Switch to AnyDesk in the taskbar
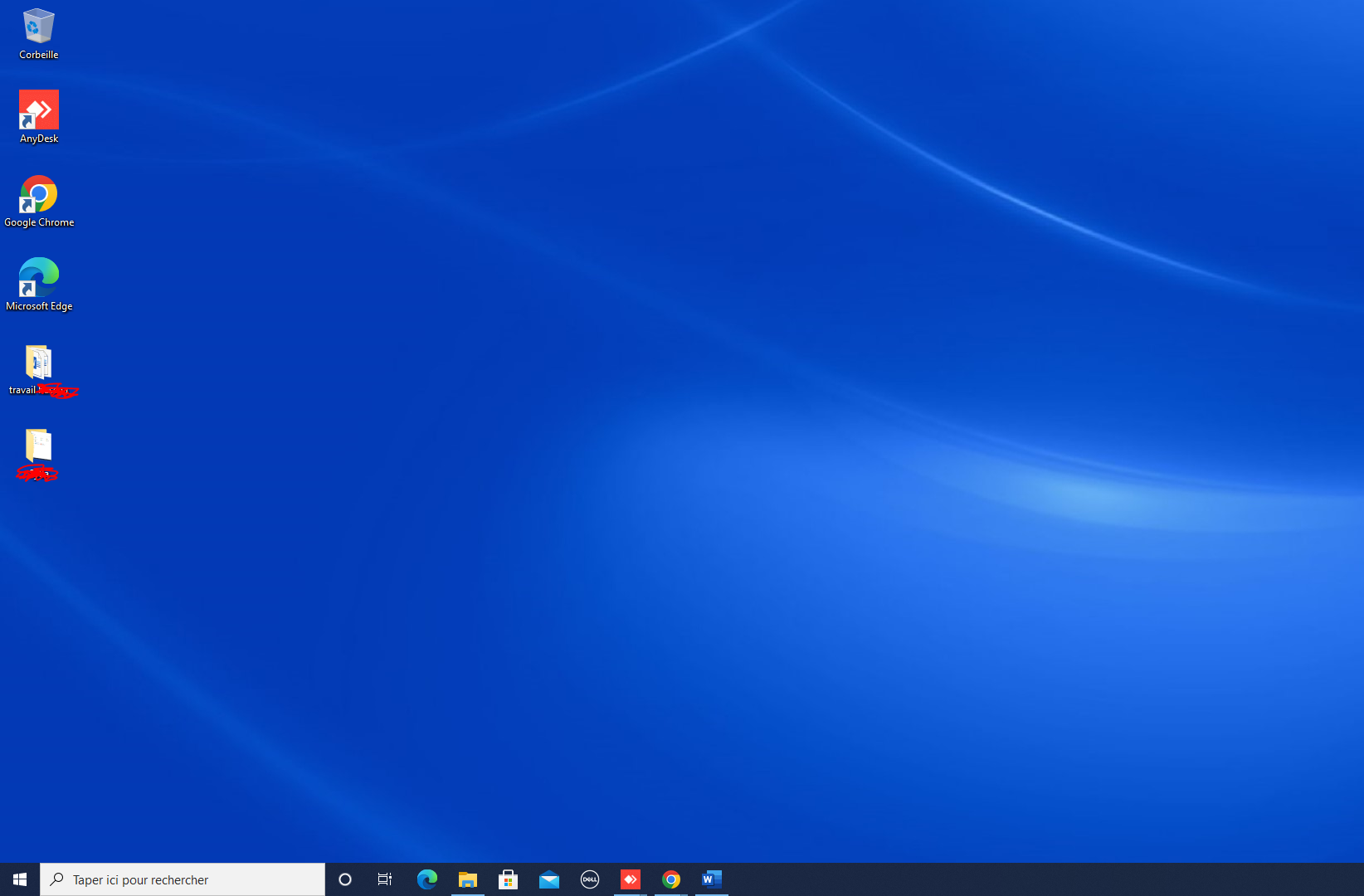This screenshot has height=896, width=1364. tap(631, 879)
